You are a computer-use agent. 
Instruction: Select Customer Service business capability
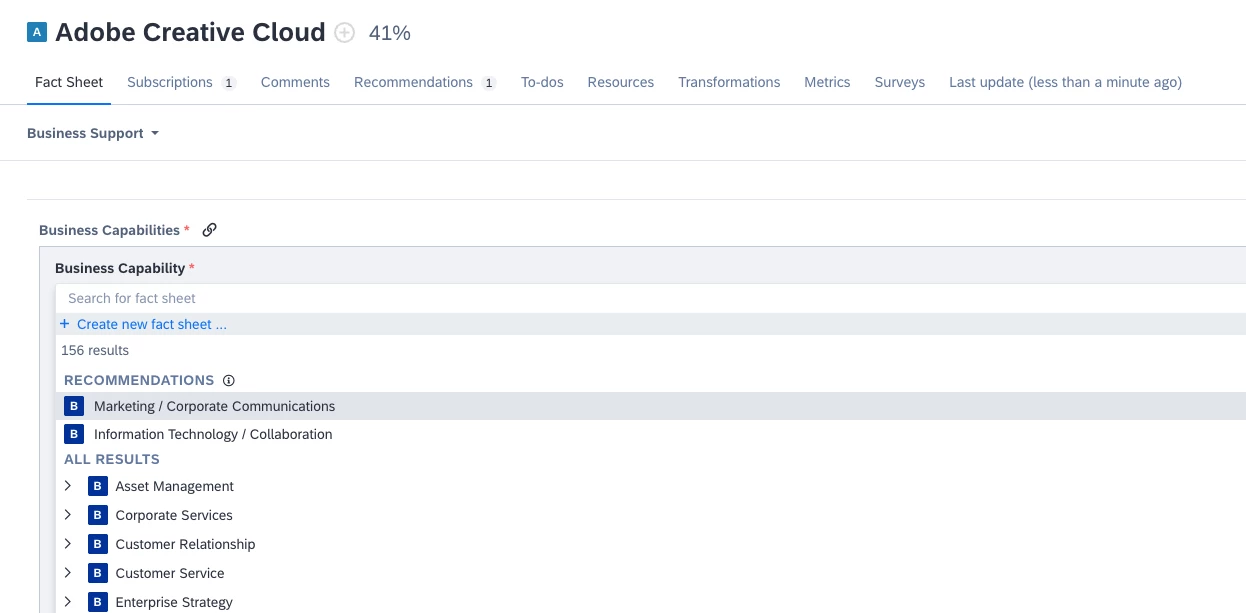(x=170, y=573)
